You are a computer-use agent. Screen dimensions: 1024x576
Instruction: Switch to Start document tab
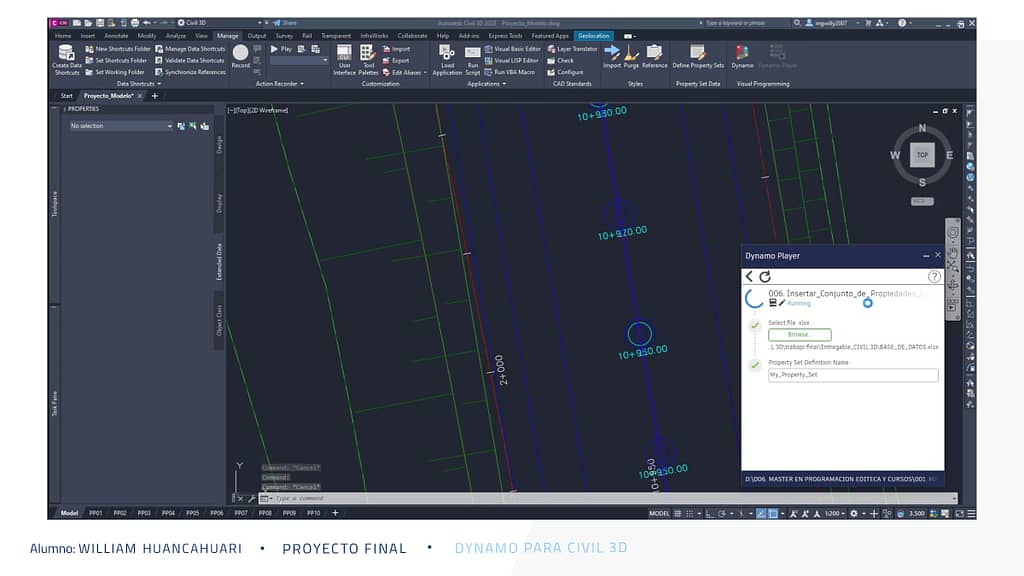67,96
